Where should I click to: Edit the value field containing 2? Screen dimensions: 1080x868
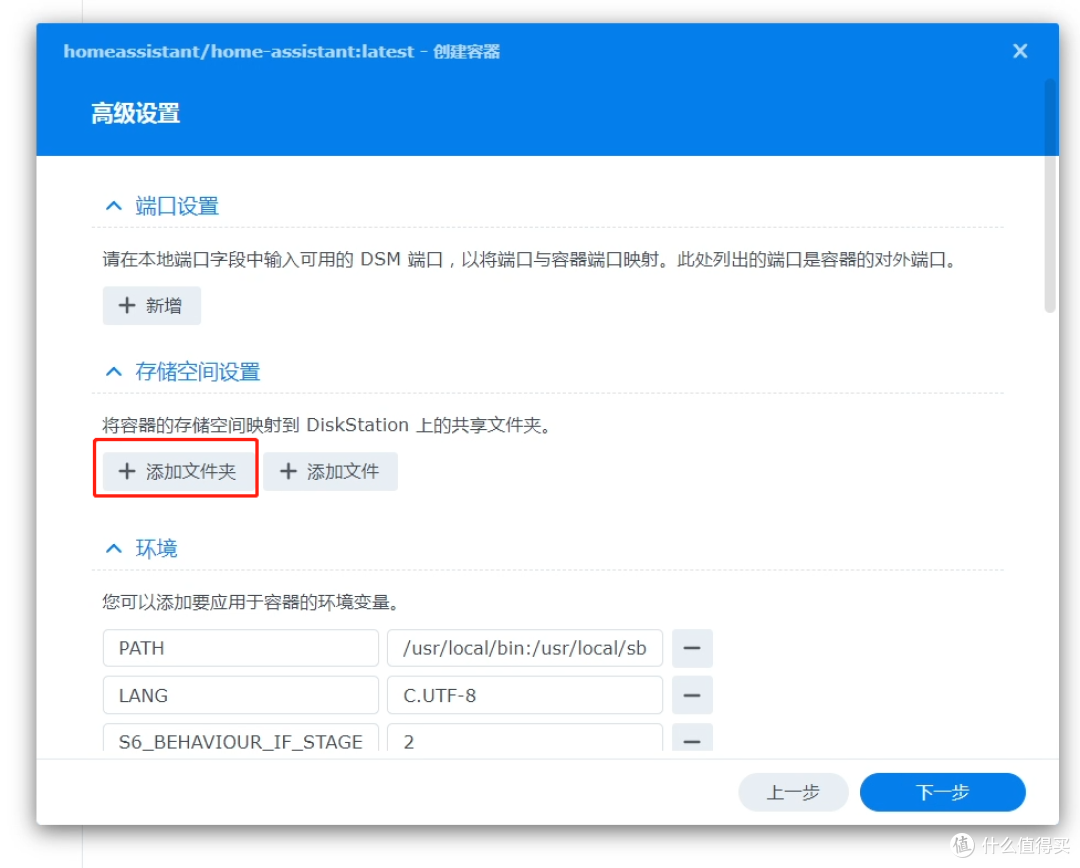click(524, 740)
